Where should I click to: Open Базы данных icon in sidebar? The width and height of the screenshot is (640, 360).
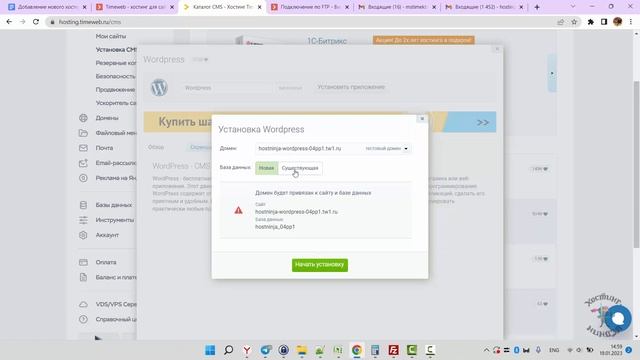pyautogui.click(x=83, y=205)
